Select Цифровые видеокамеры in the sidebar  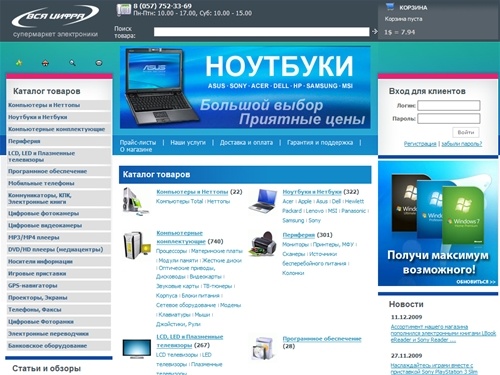tap(59, 225)
